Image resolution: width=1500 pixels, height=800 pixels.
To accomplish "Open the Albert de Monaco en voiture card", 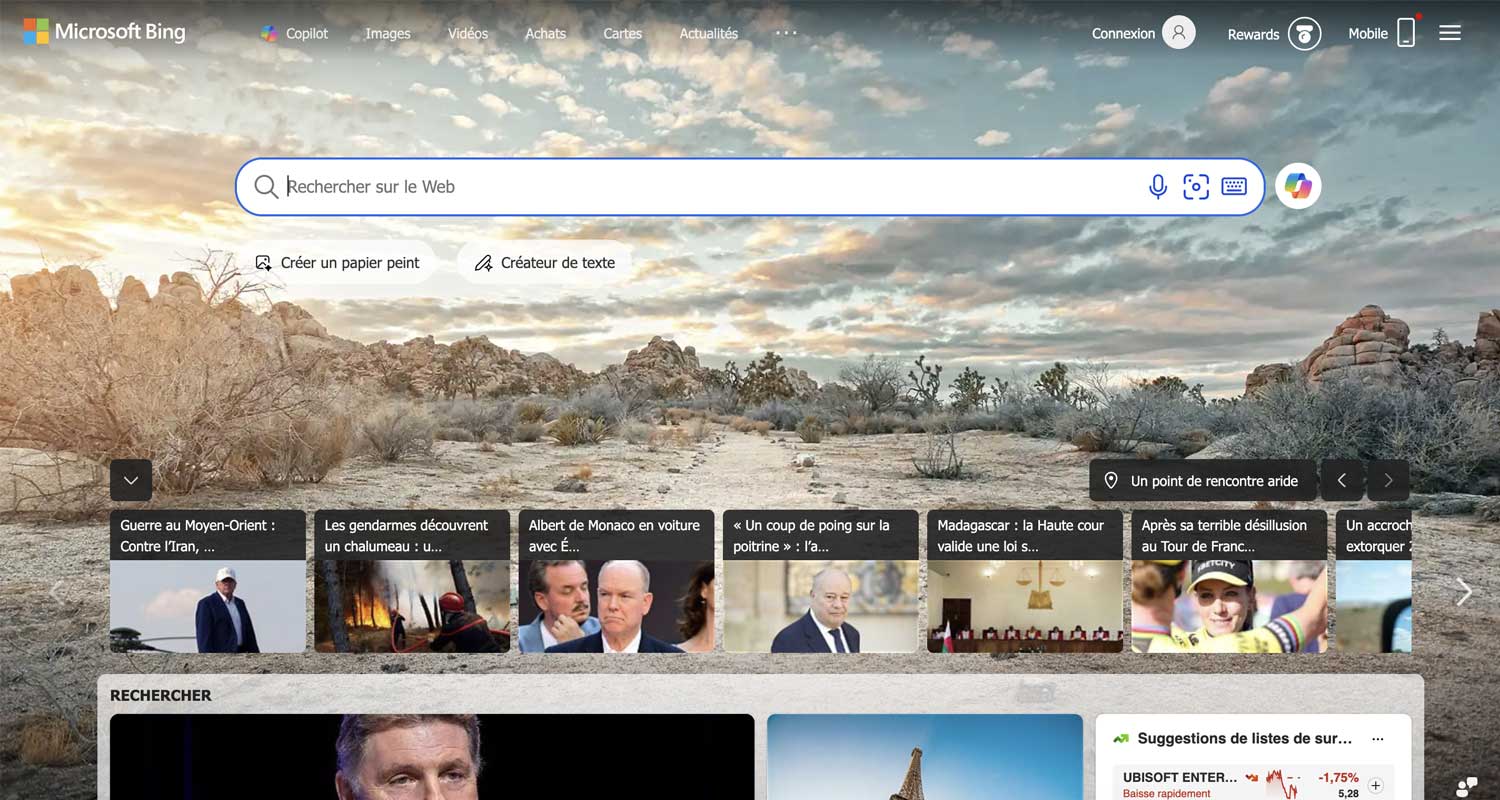I will pos(616,581).
